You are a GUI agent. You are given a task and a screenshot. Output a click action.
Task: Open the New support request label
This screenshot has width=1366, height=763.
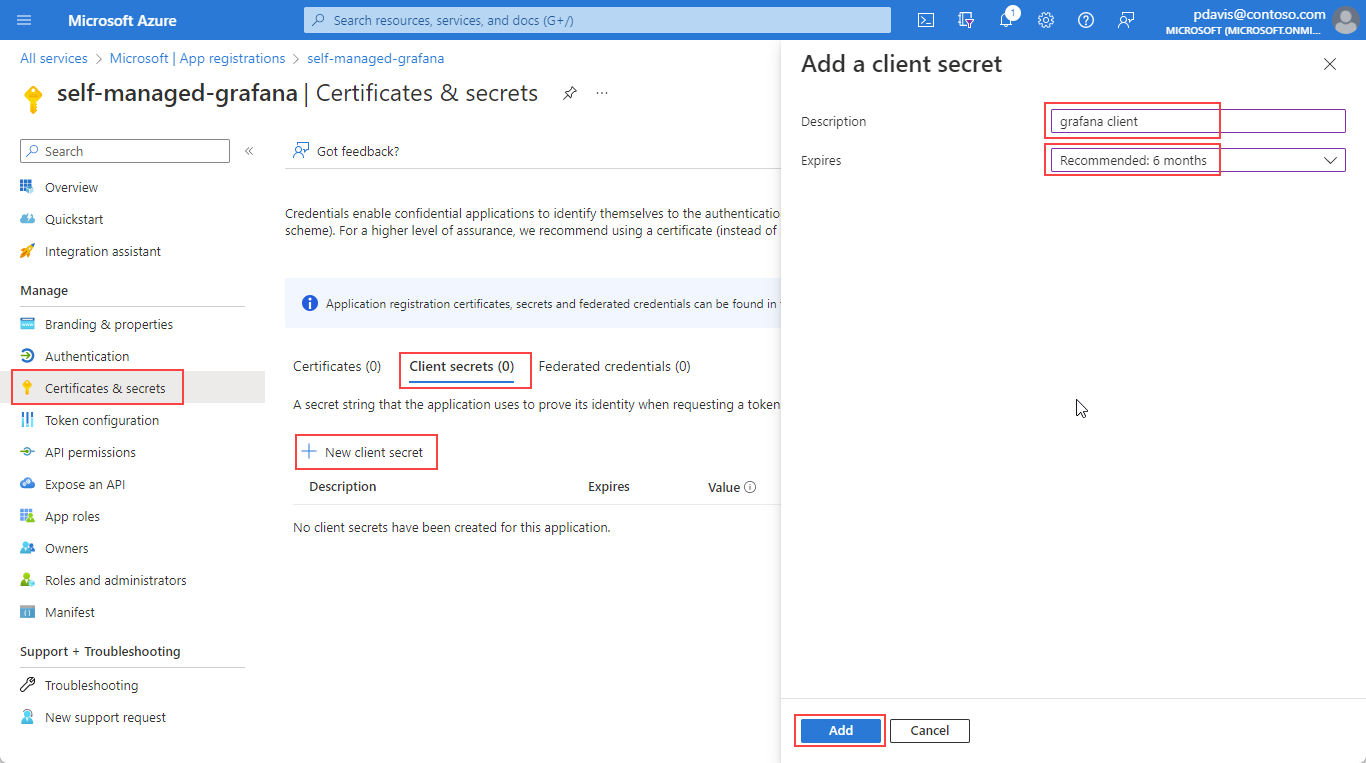tap(106, 717)
